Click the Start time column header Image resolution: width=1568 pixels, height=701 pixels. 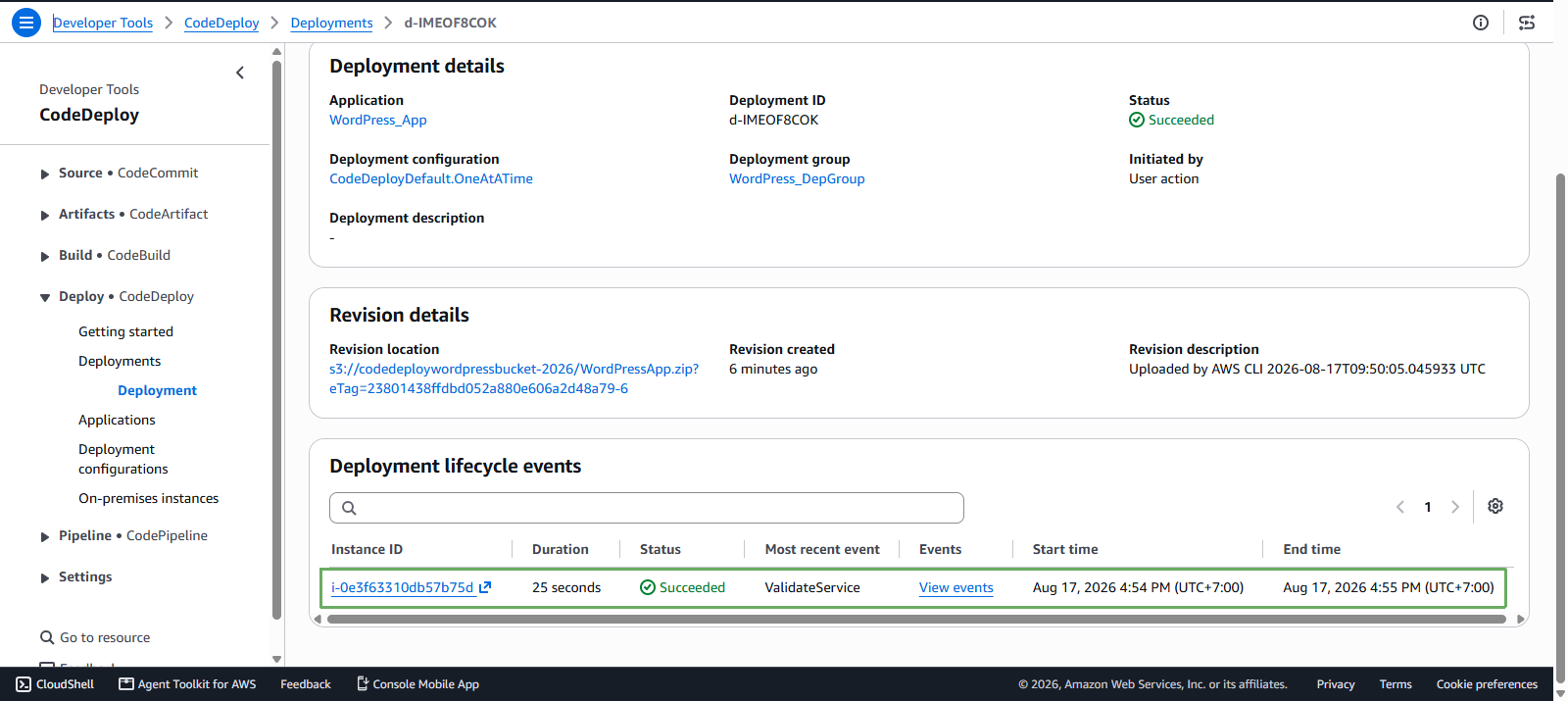(x=1065, y=549)
